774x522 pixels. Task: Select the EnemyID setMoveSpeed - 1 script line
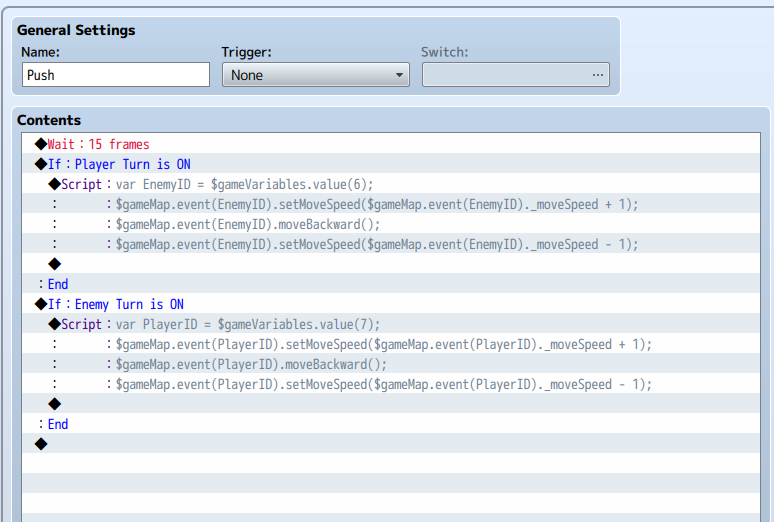391,244
